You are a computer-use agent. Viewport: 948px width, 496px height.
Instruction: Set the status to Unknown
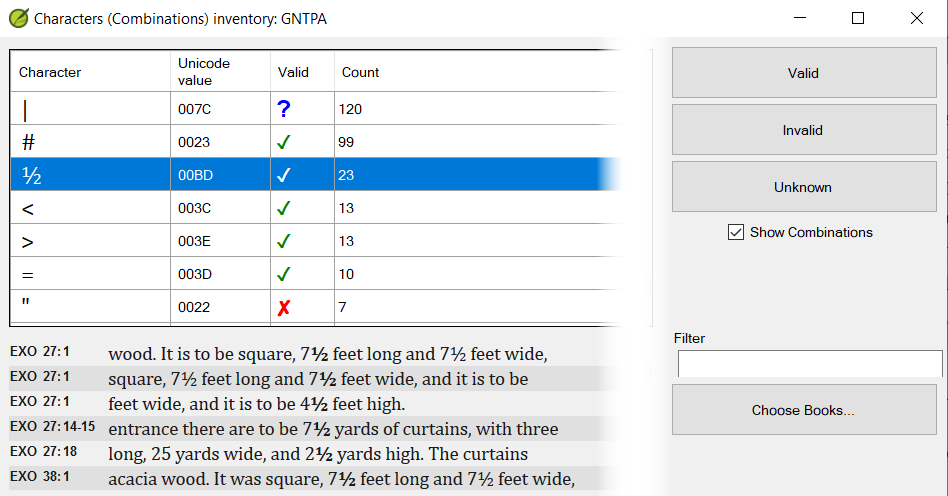click(x=803, y=187)
